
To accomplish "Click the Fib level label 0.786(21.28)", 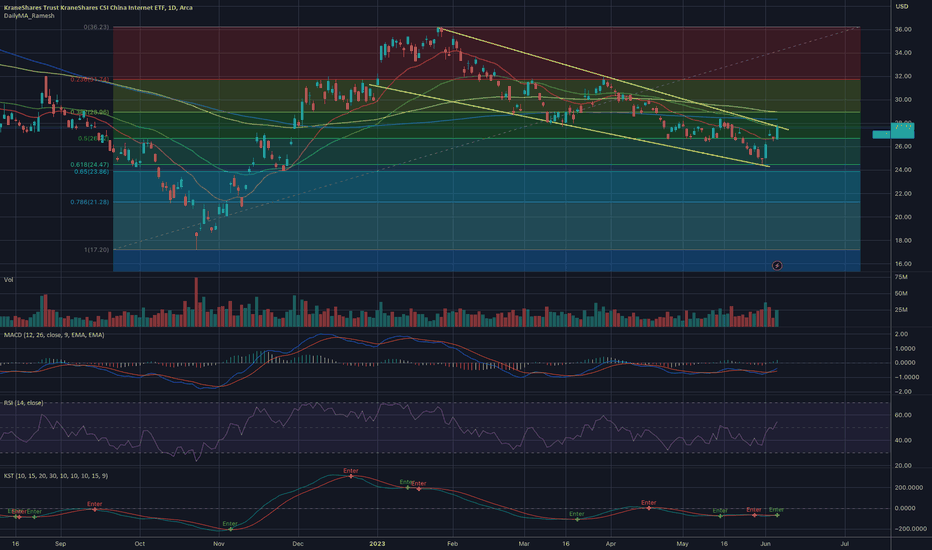I will click(x=90, y=202).
